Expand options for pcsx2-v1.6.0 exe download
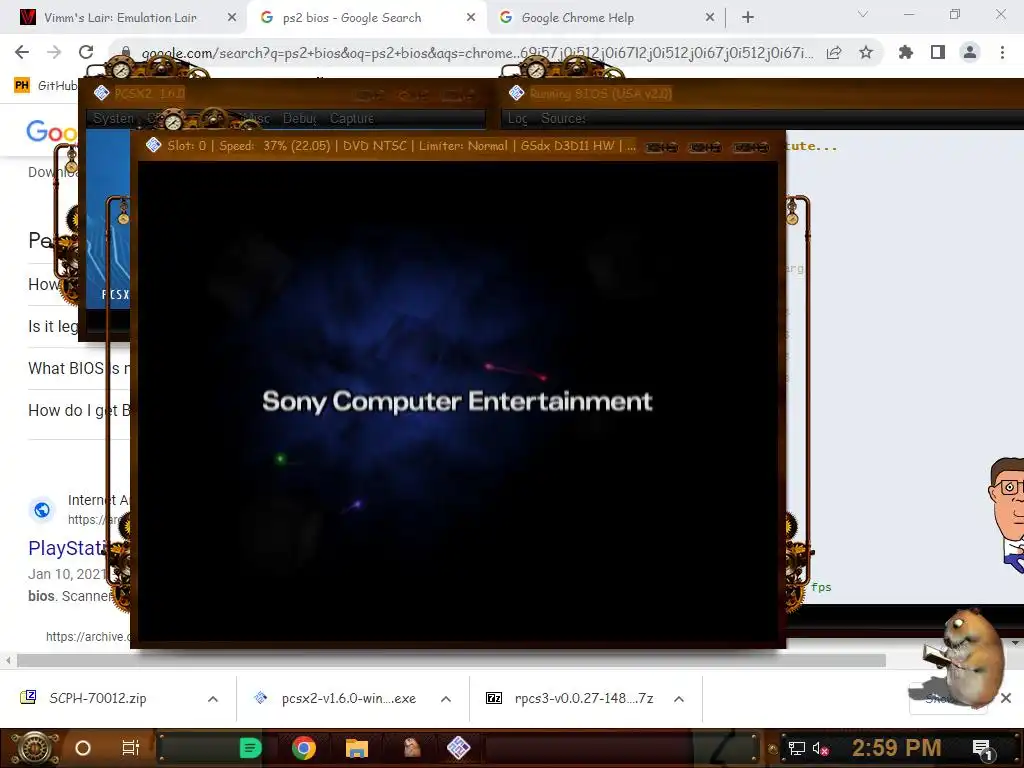The image size is (1024, 768). pyautogui.click(x=446, y=699)
